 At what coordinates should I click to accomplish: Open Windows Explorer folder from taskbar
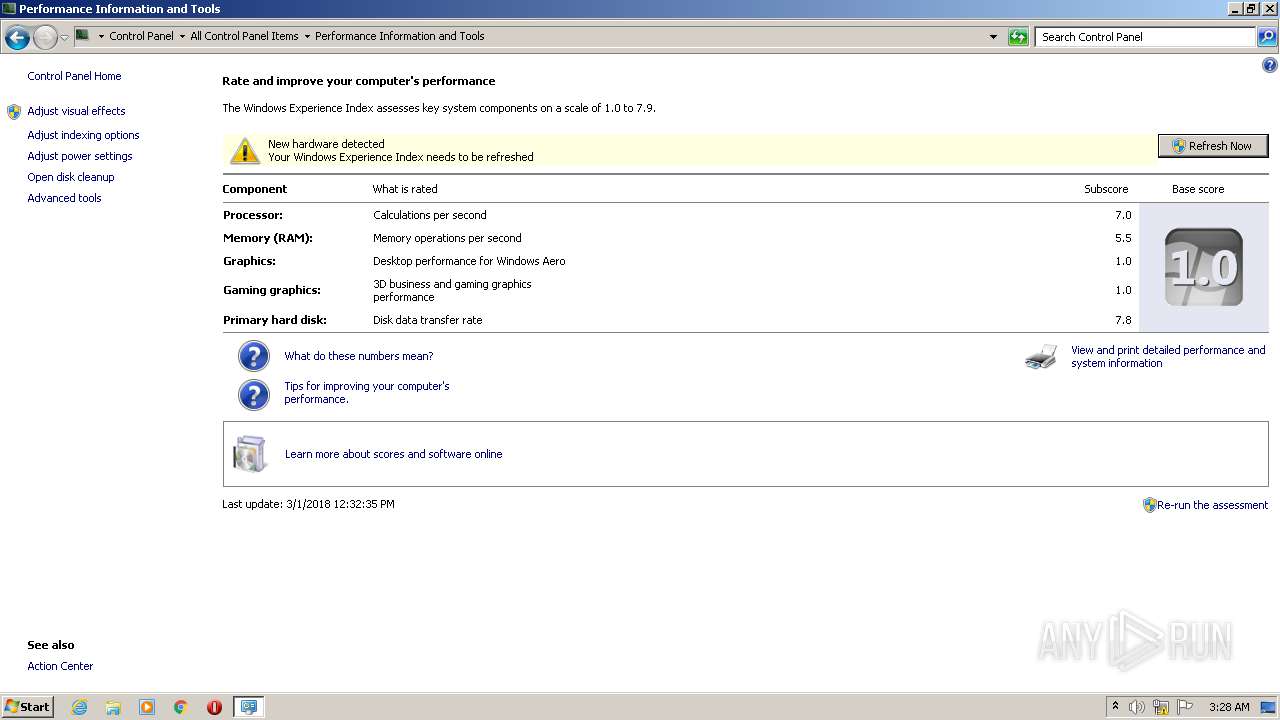(x=113, y=707)
